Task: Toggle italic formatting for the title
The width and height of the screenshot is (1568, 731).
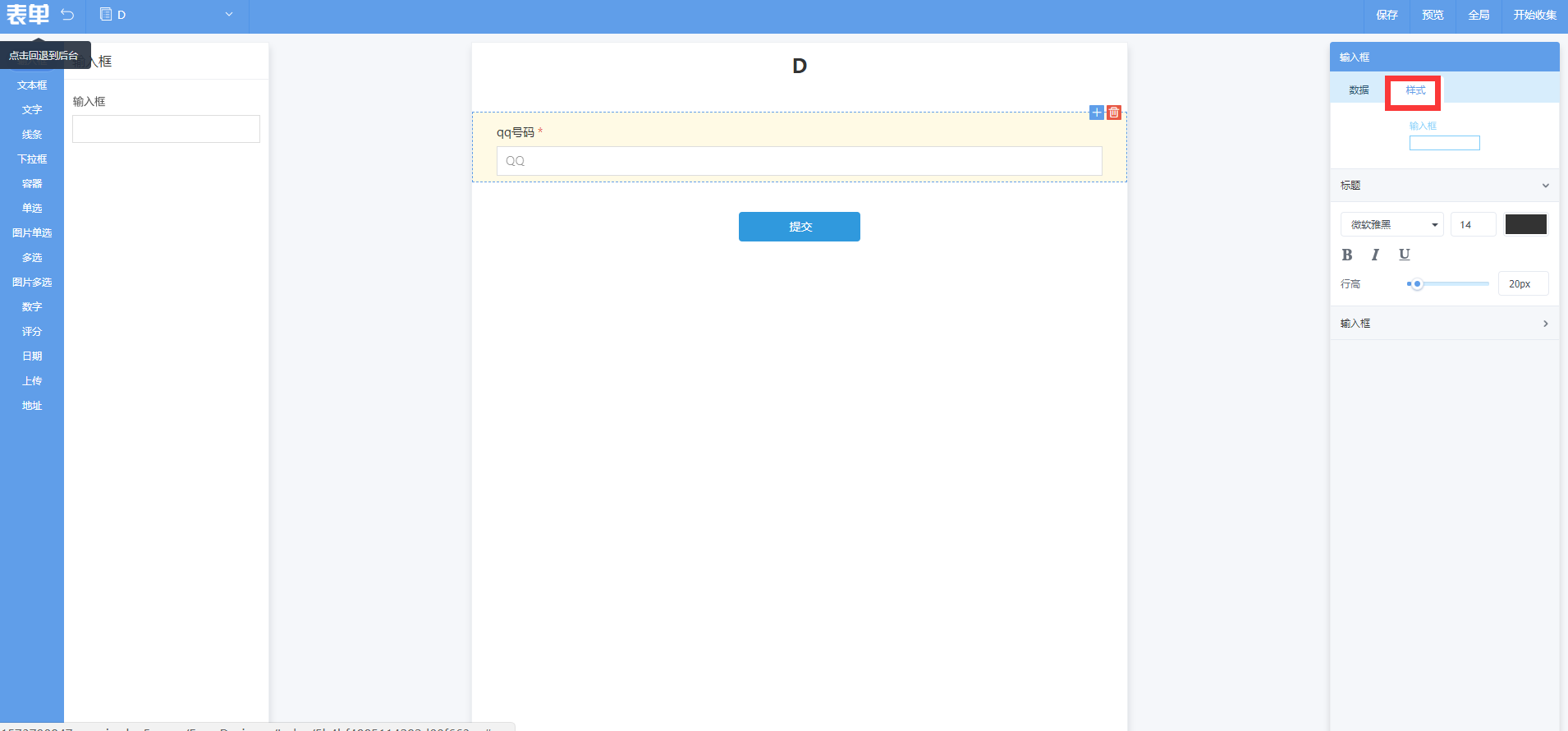Action: coord(1375,255)
